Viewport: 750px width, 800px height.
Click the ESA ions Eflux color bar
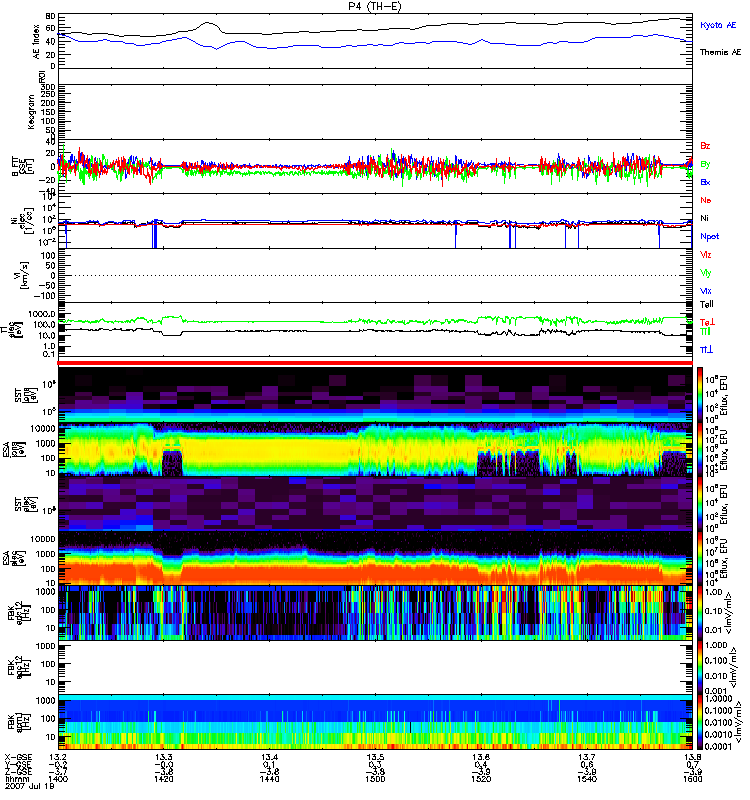[700, 449]
